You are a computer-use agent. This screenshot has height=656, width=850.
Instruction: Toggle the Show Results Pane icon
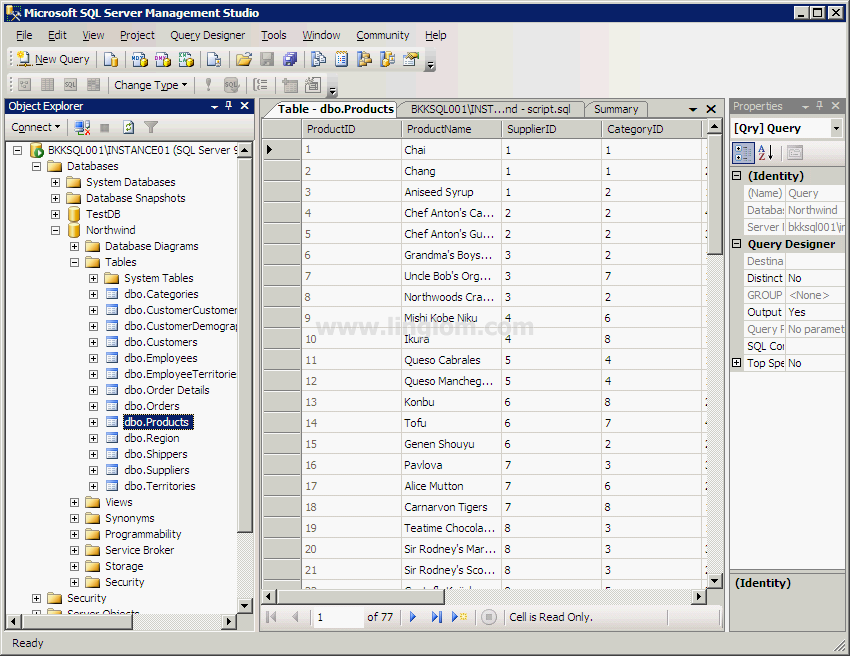click(94, 85)
